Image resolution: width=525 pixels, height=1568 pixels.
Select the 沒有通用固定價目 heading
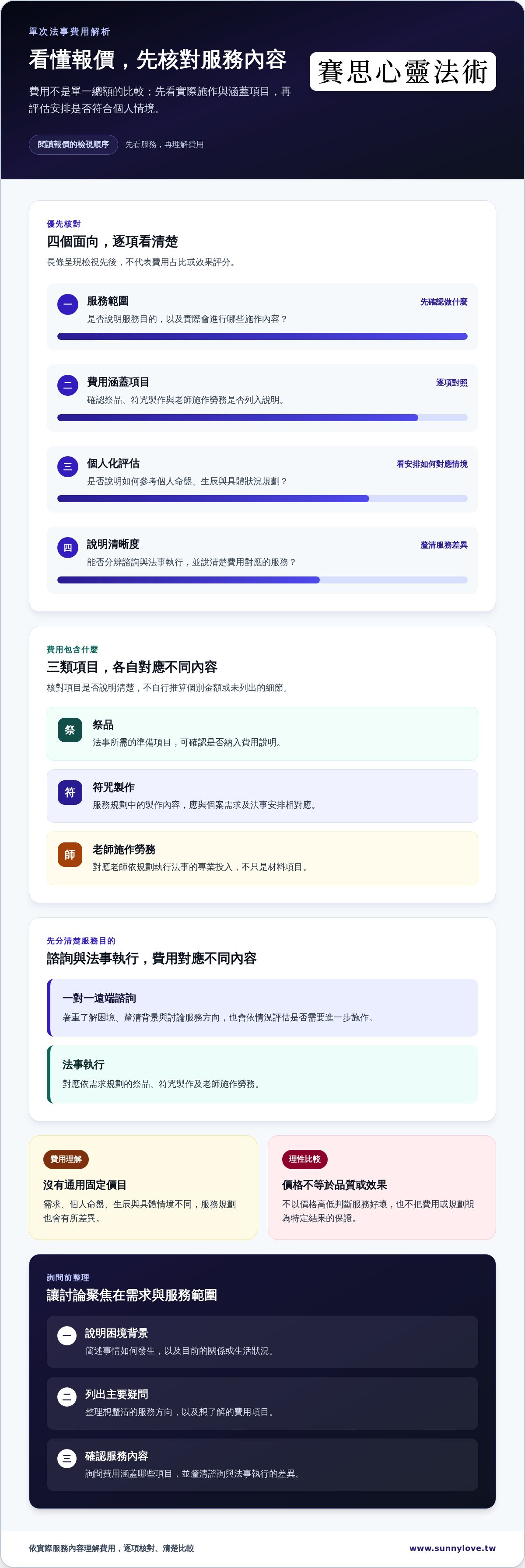(85, 1184)
